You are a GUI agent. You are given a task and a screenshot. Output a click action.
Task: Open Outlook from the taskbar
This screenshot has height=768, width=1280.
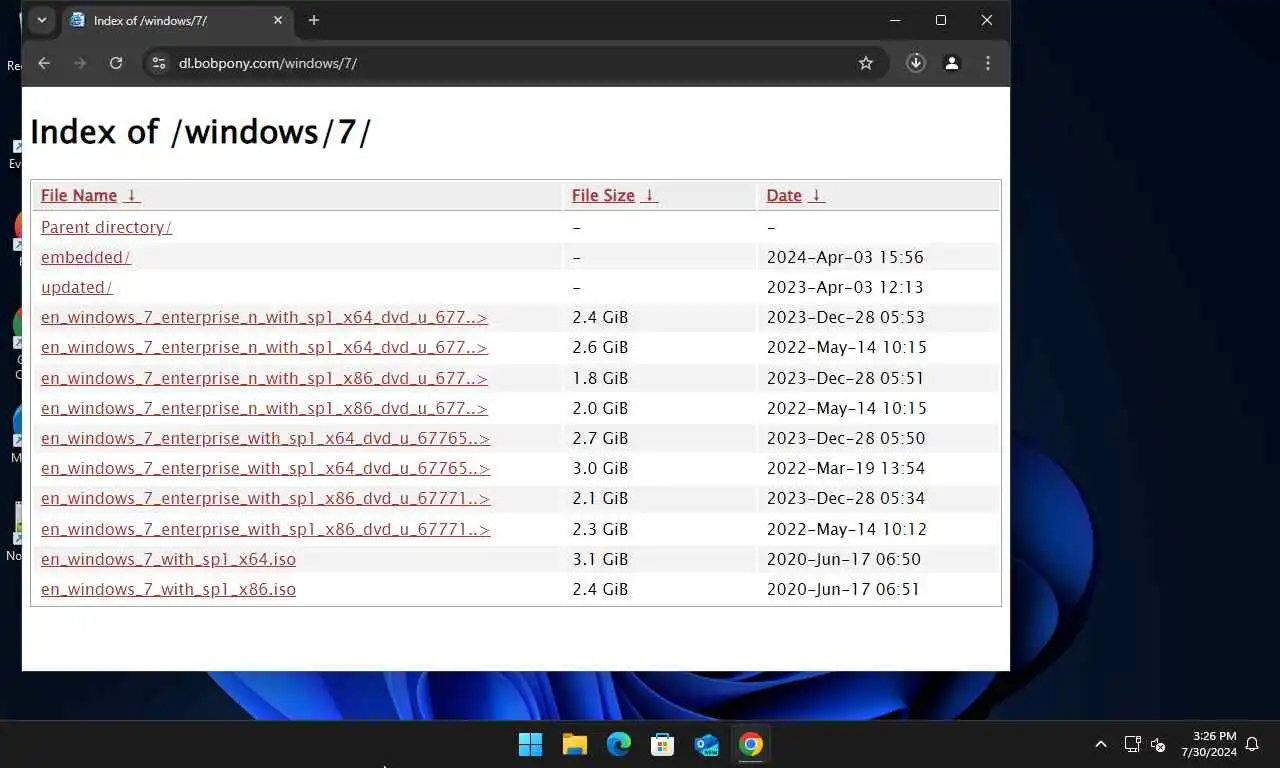[707, 744]
